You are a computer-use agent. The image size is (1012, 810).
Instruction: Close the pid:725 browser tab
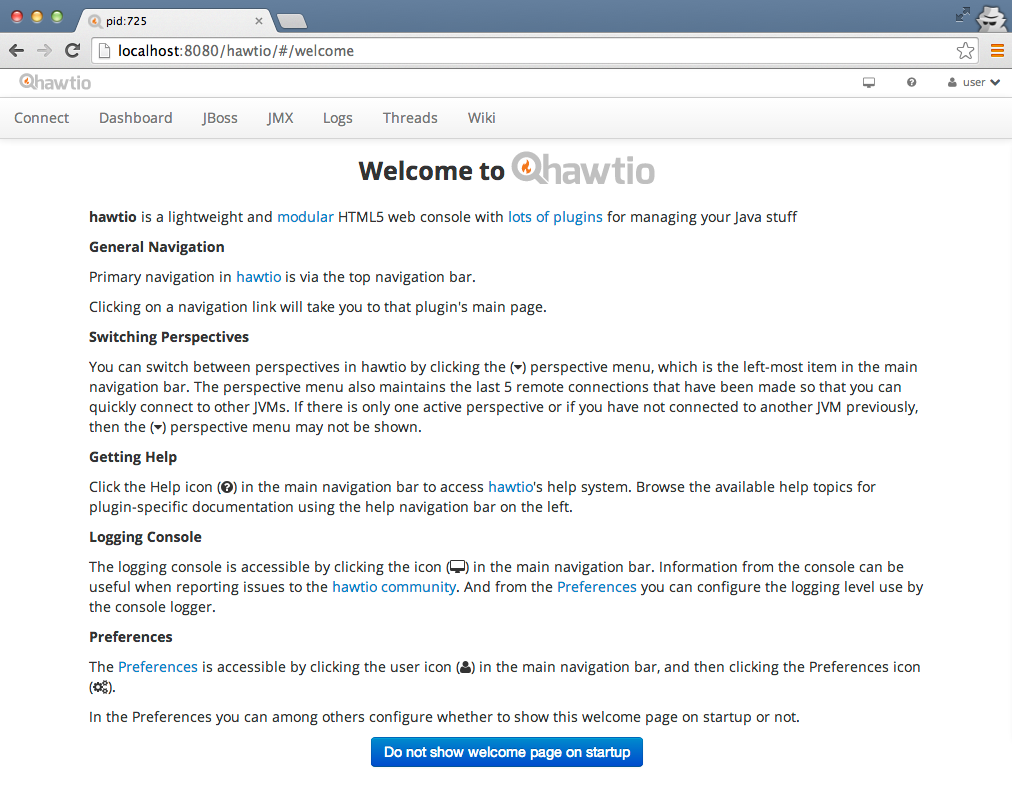click(258, 21)
